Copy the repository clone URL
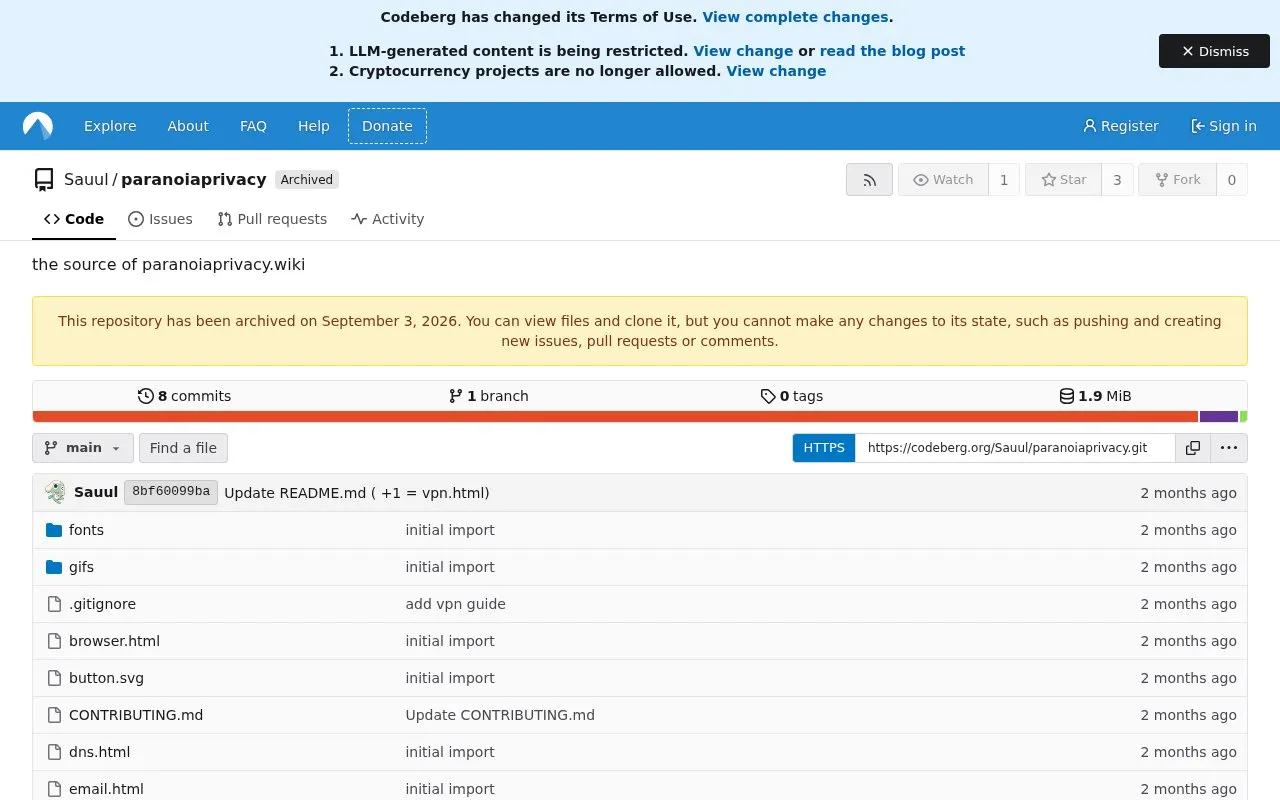 1192,448
